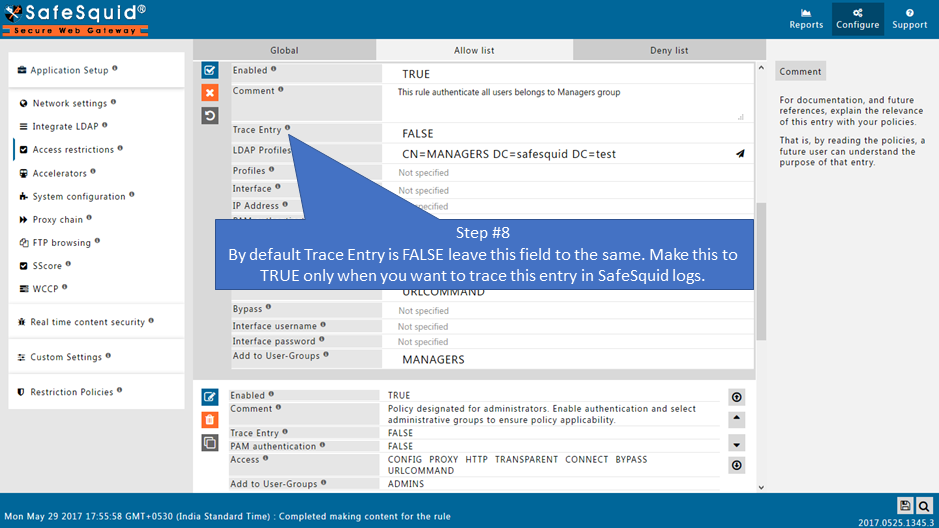Open Real time content security section

coord(86,322)
